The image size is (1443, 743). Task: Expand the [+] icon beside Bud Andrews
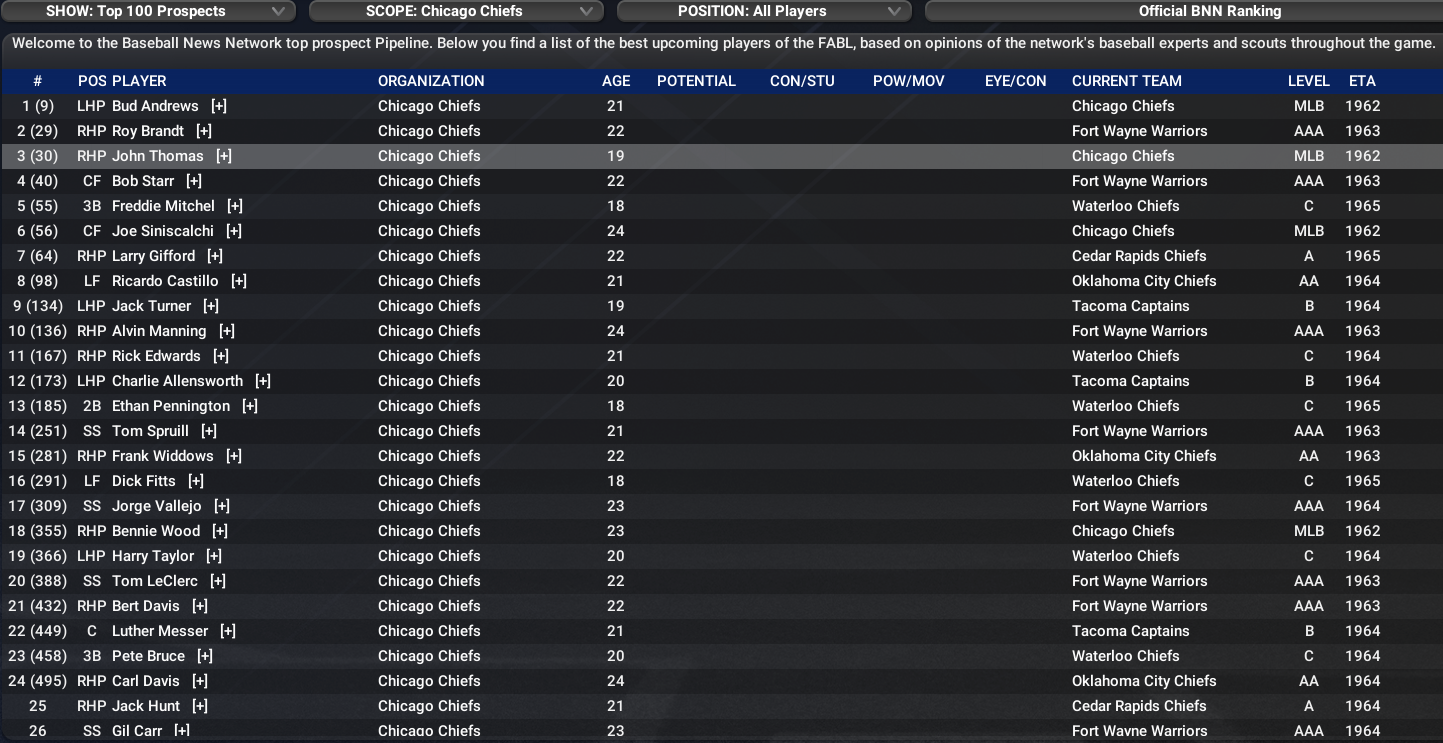tap(219, 106)
